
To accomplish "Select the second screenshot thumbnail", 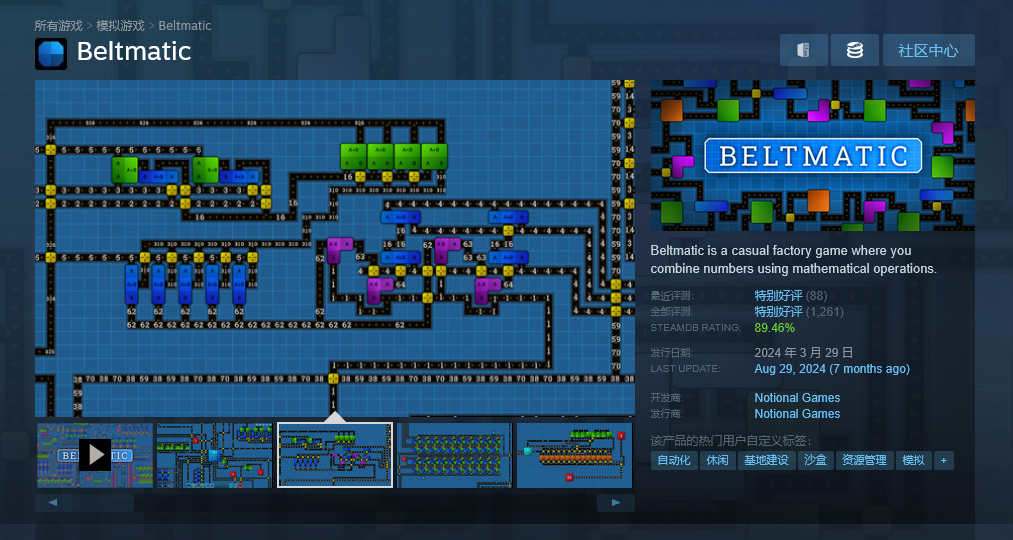I will 214,455.
